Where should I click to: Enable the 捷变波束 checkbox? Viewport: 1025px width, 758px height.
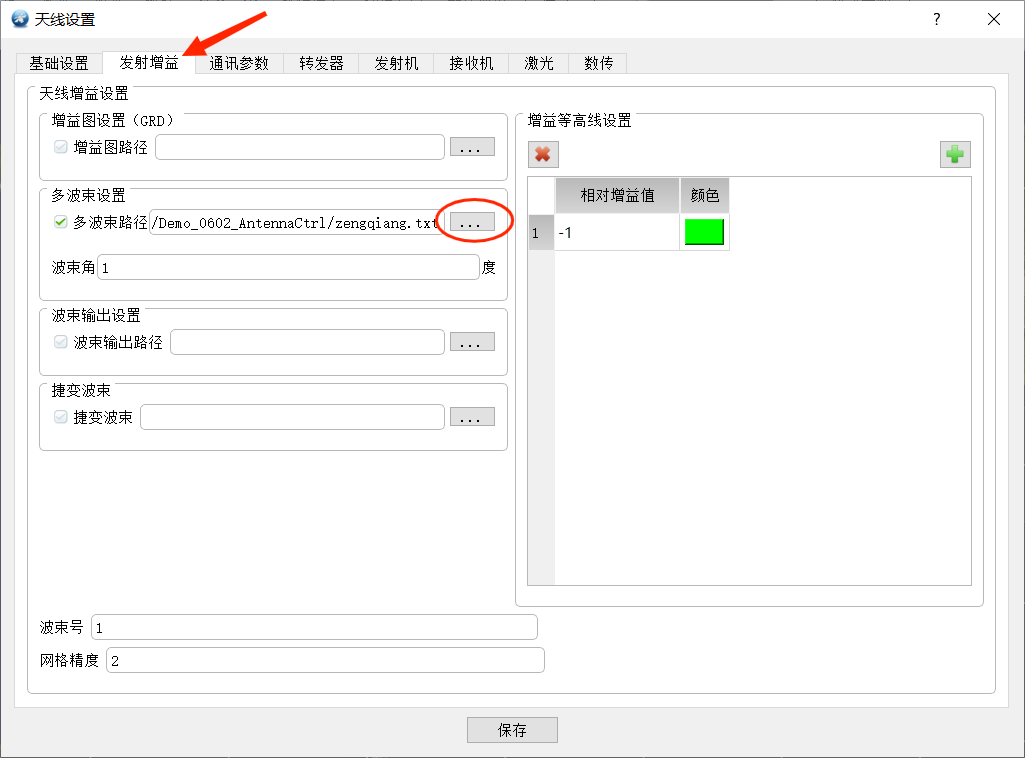point(61,417)
